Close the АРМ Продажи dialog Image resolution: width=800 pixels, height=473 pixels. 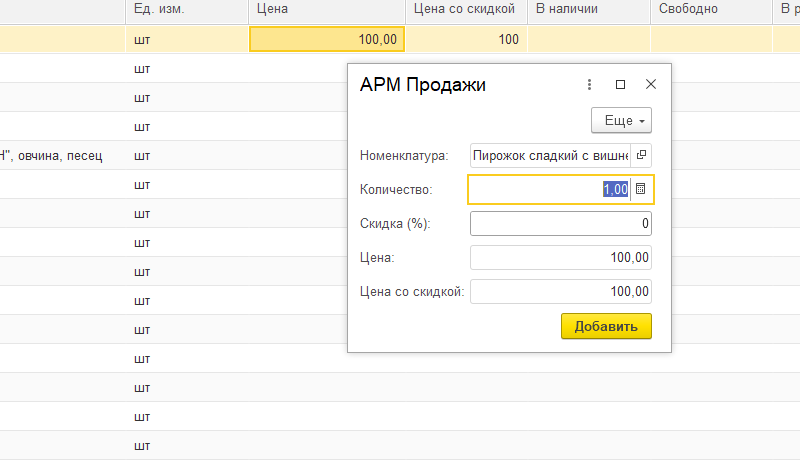click(x=651, y=85)
